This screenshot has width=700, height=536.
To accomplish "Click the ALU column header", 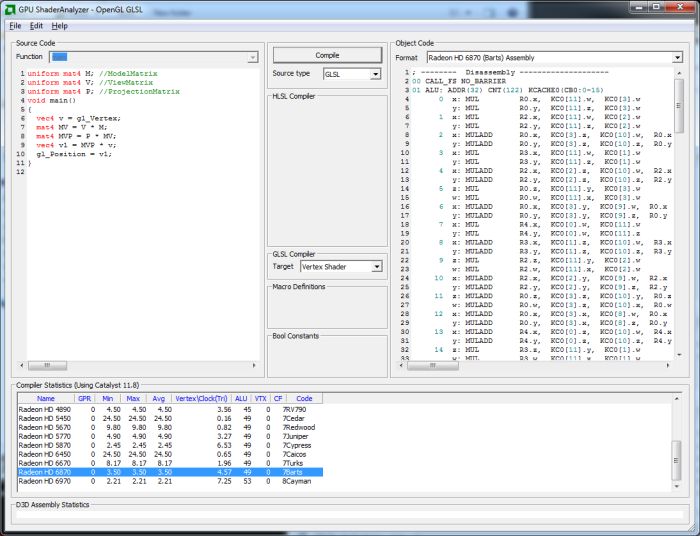I will 241,399.
